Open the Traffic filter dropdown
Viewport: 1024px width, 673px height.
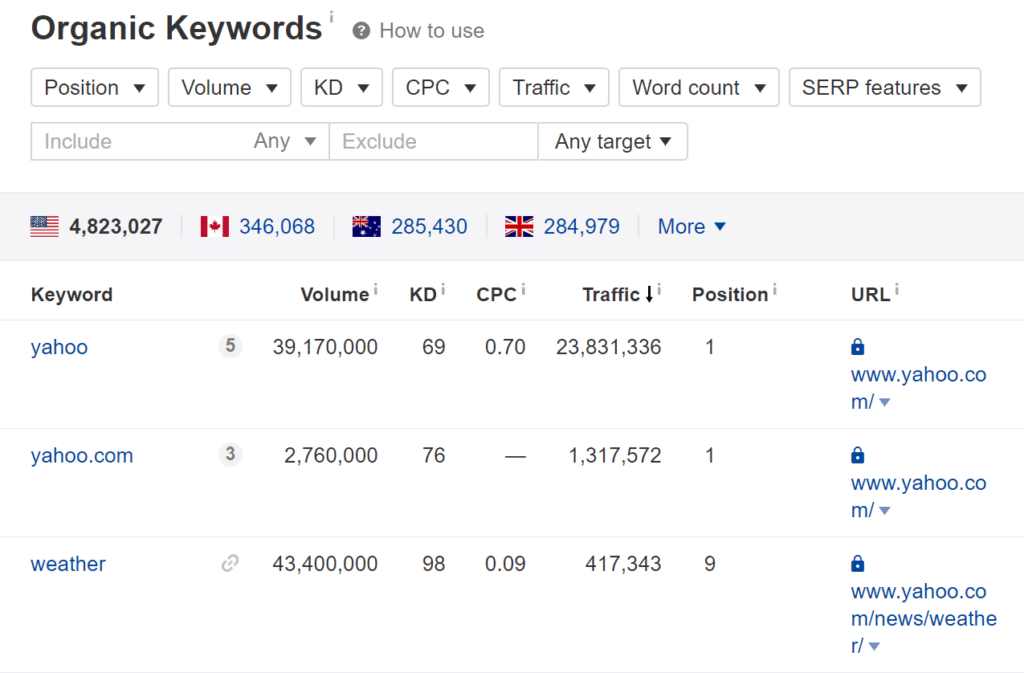554,87
